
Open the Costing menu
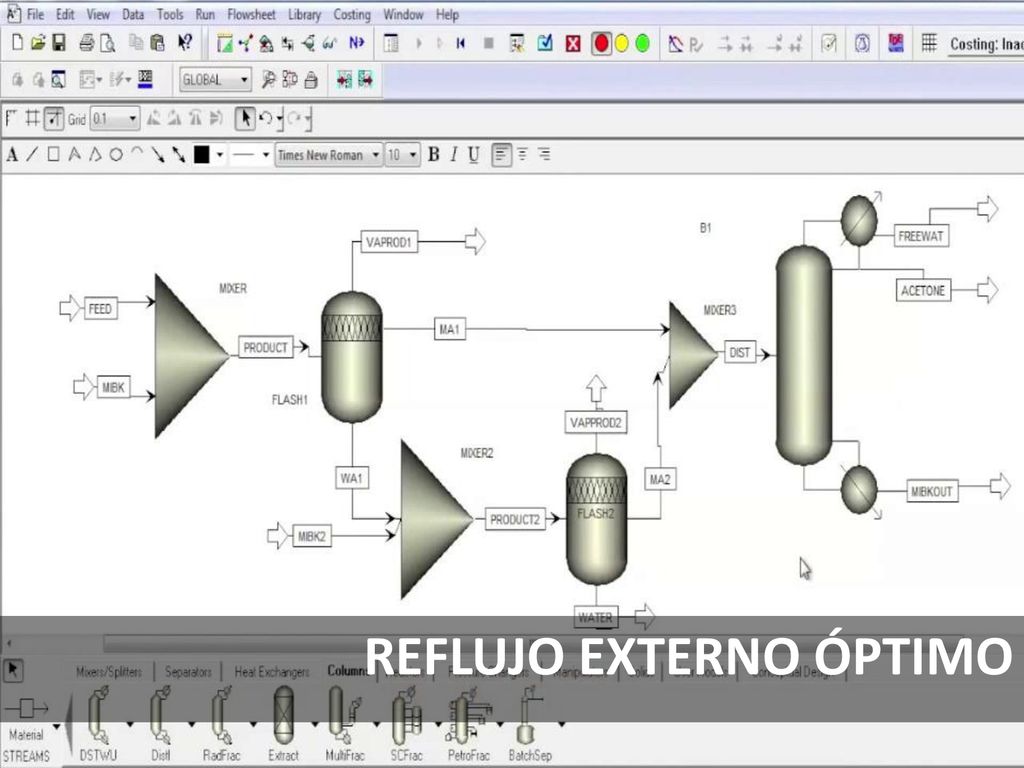point(352,14)
